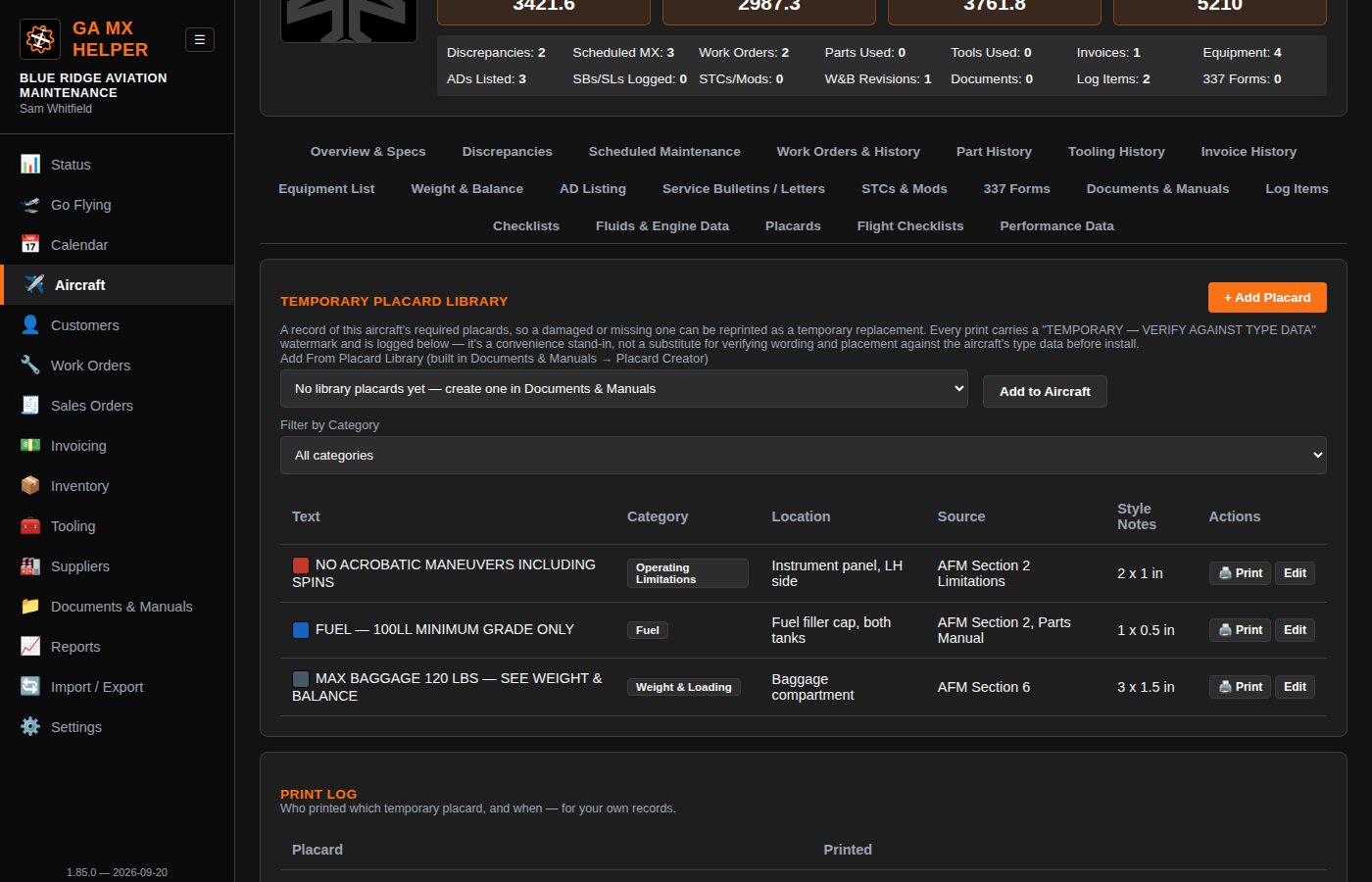Open Settings gear icon
The width and height of the screenshot is (1372, 882).
coord(30,726)
